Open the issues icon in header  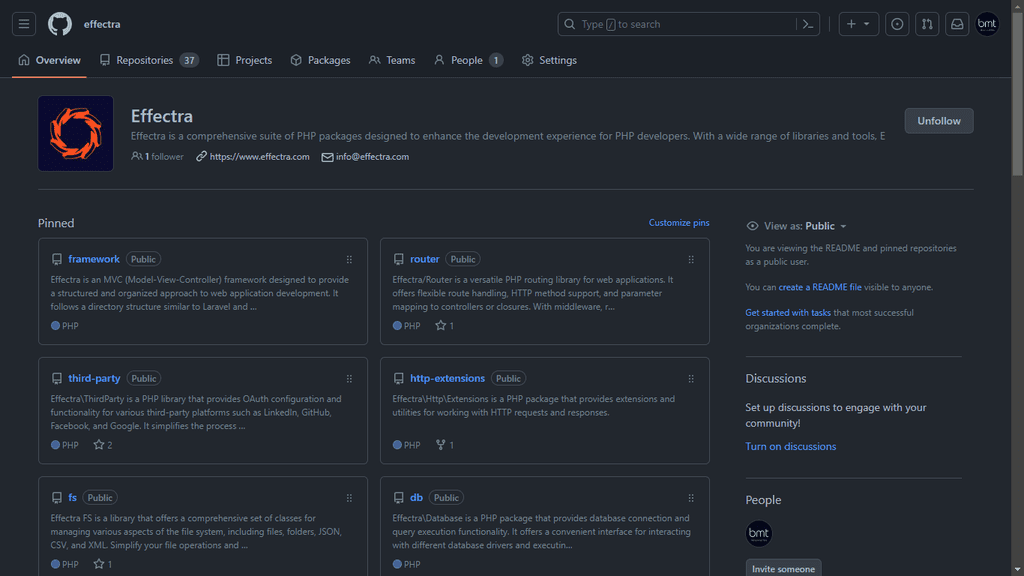897,24
